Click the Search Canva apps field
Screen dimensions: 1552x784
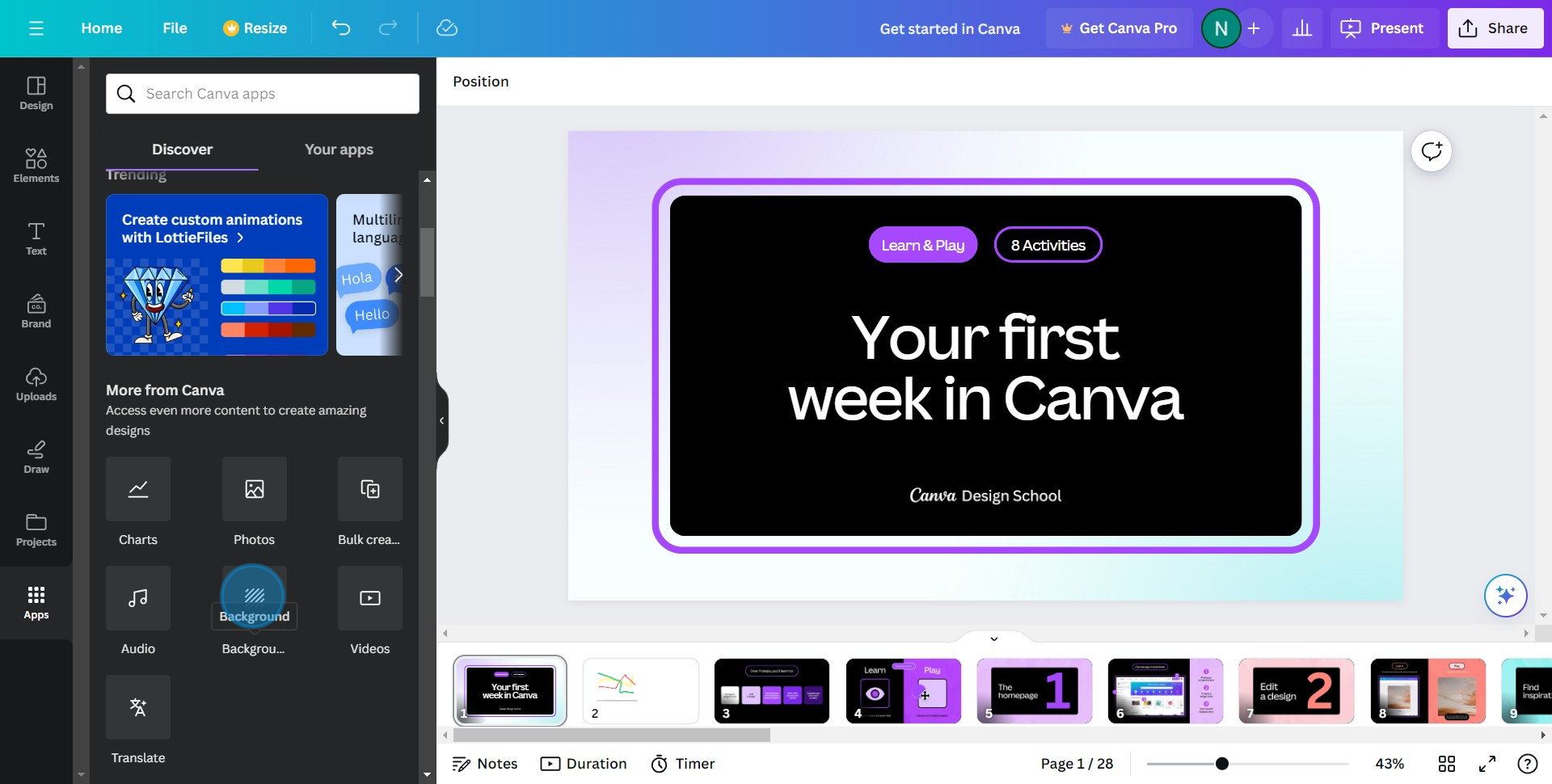point(263,94)
